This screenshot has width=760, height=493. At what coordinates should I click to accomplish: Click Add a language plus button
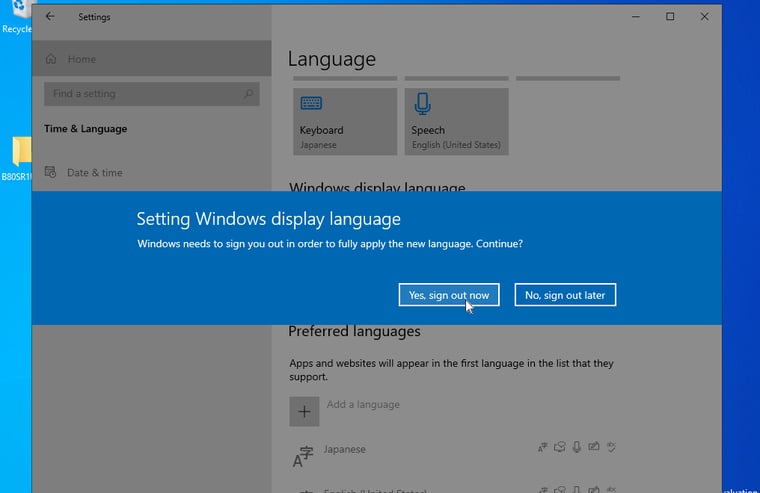click(304, 412)
